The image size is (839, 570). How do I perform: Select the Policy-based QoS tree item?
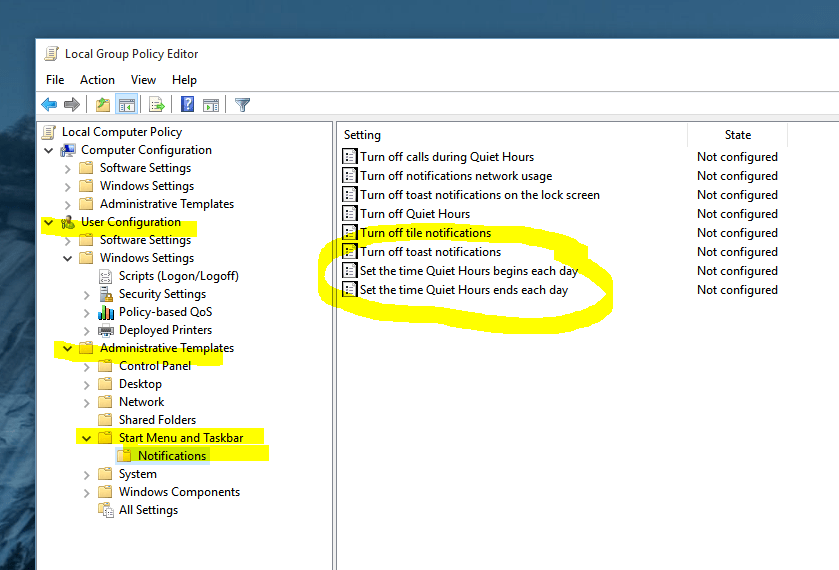pos(165,312)
